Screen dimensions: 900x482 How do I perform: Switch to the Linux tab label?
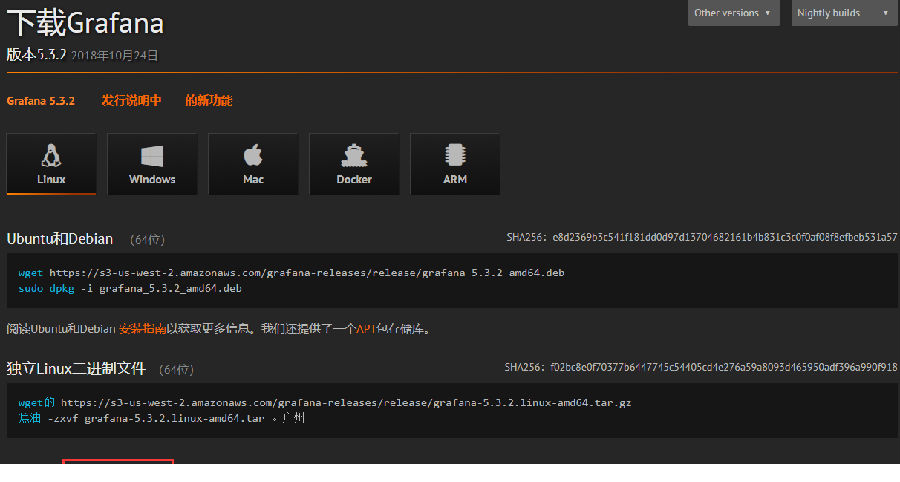pos(51,180)
